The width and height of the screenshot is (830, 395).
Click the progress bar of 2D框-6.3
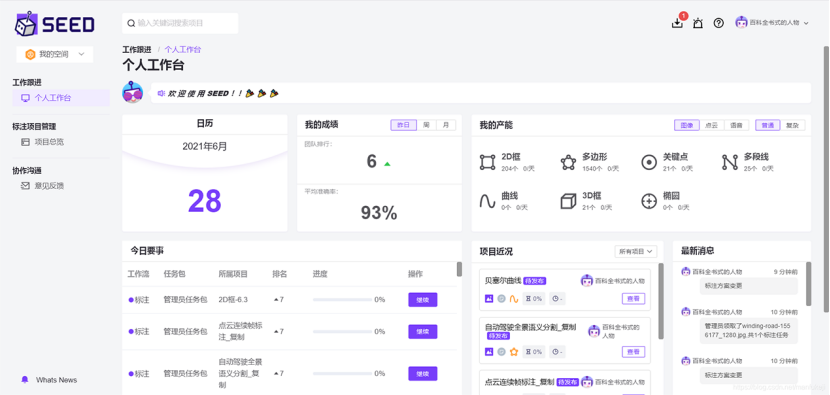[342, 300]
